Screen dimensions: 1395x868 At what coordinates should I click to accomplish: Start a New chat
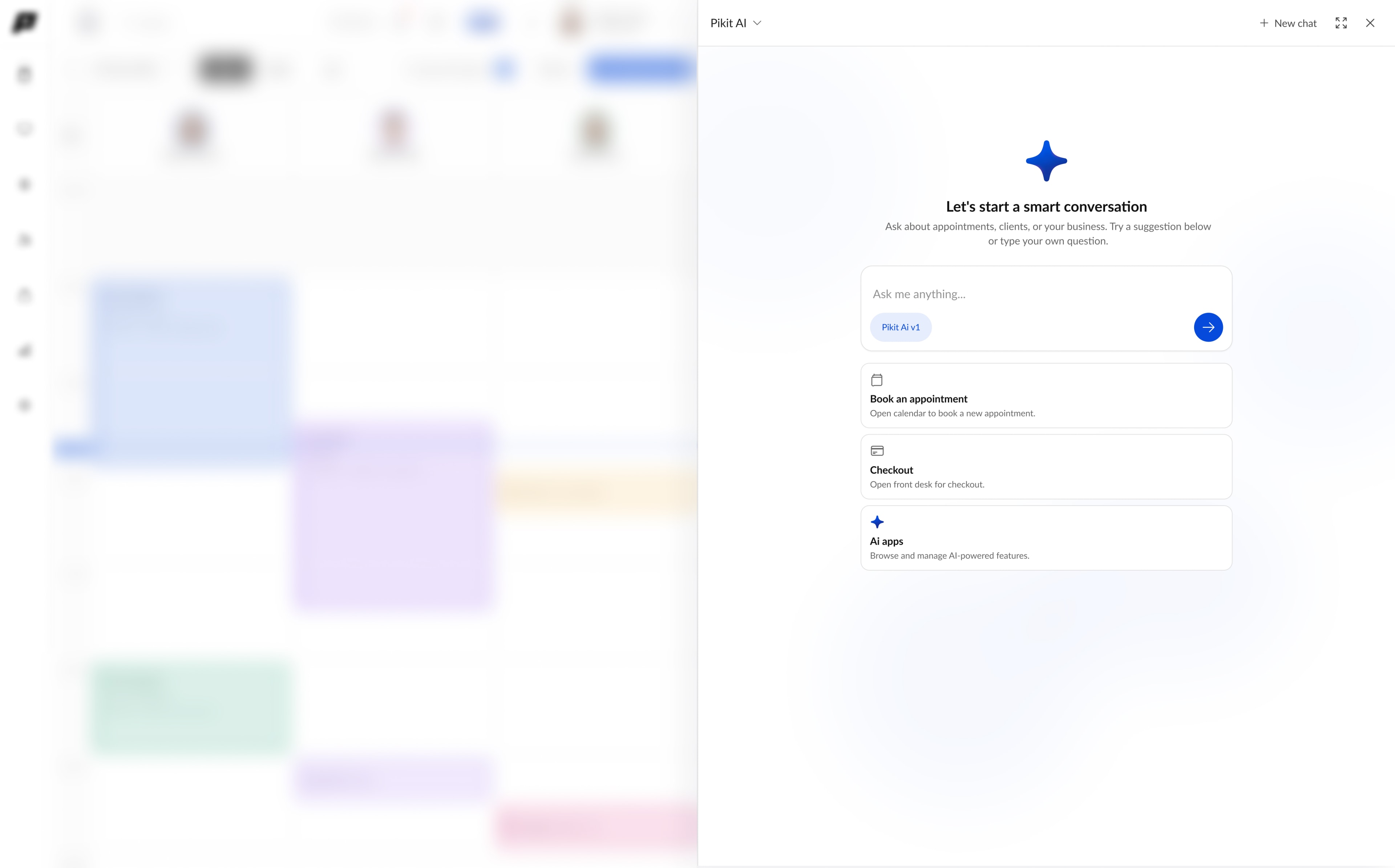pos(1287,23)
